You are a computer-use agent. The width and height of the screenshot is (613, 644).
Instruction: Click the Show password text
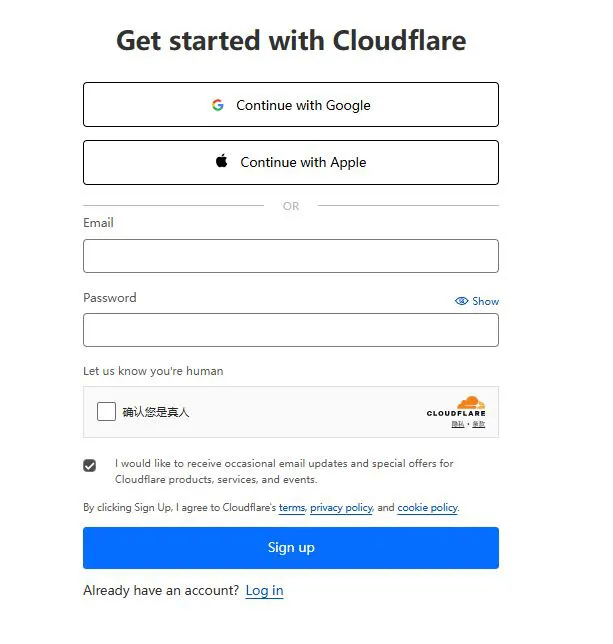pos(485,301)
